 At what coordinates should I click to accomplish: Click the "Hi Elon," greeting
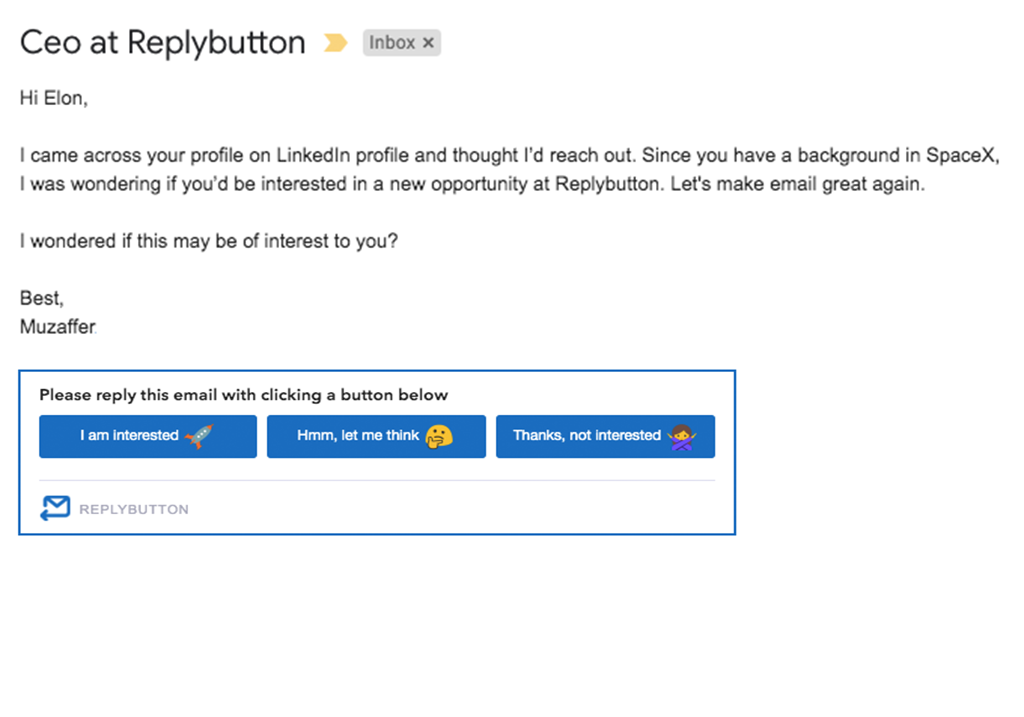click(54, 99)
